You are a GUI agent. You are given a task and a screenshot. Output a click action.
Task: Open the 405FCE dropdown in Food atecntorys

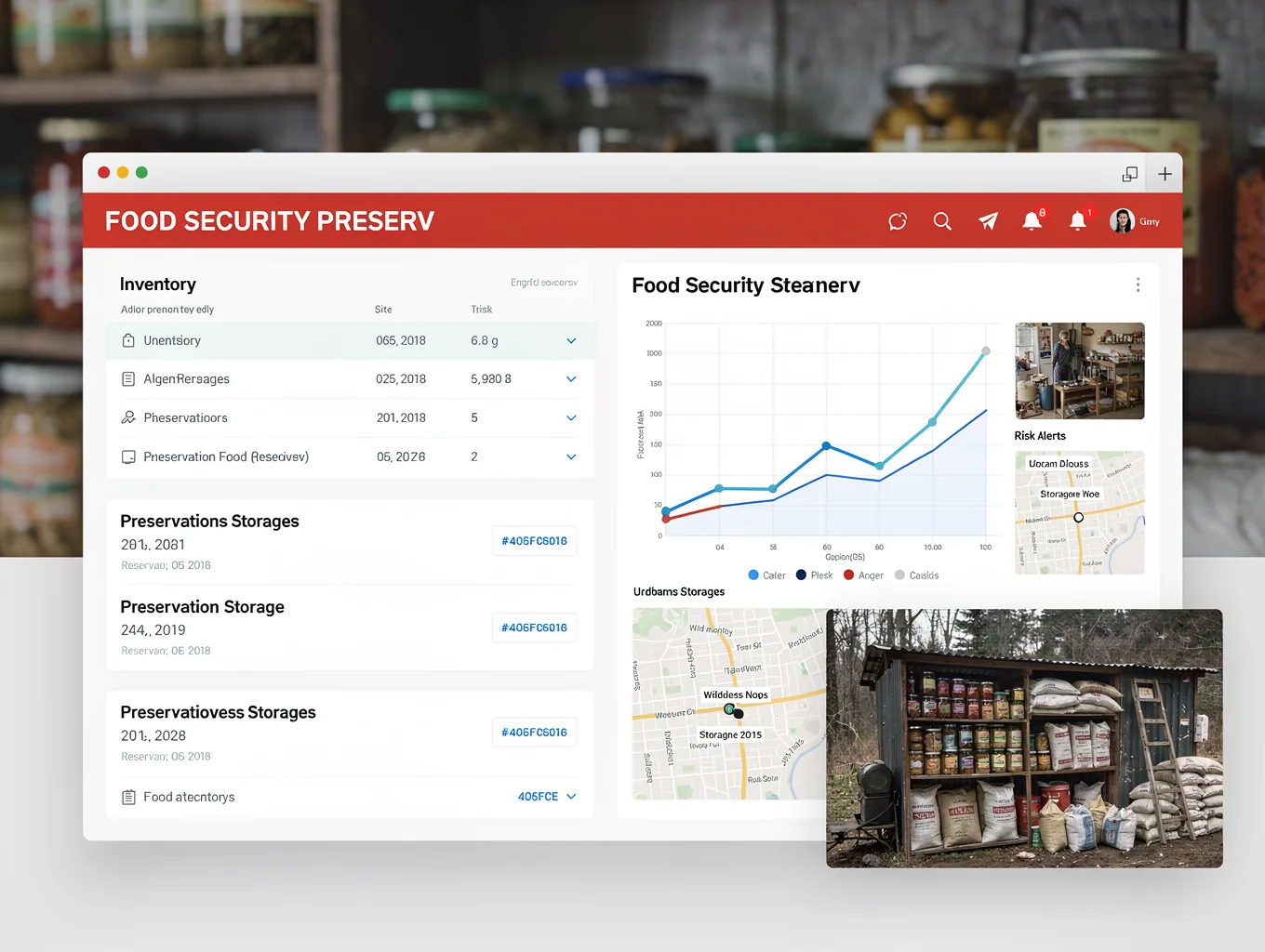click(x=547, y=797)
